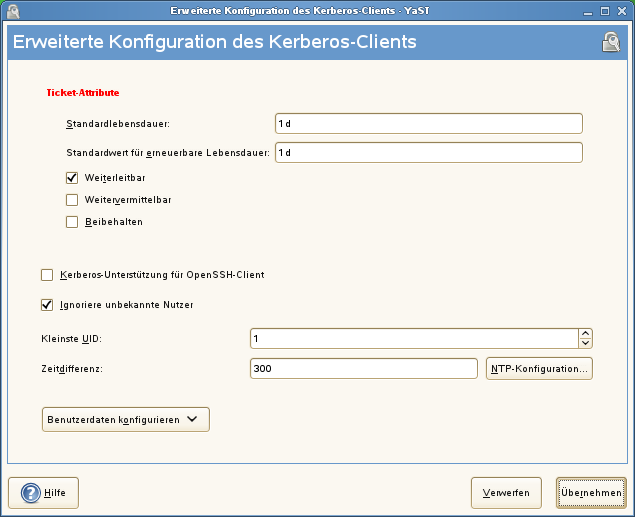Open the Benutzerdaten konfigurieren dropdown
This screenshot has height=517, width=635.
pyautogui.click(x=126, y=419)
